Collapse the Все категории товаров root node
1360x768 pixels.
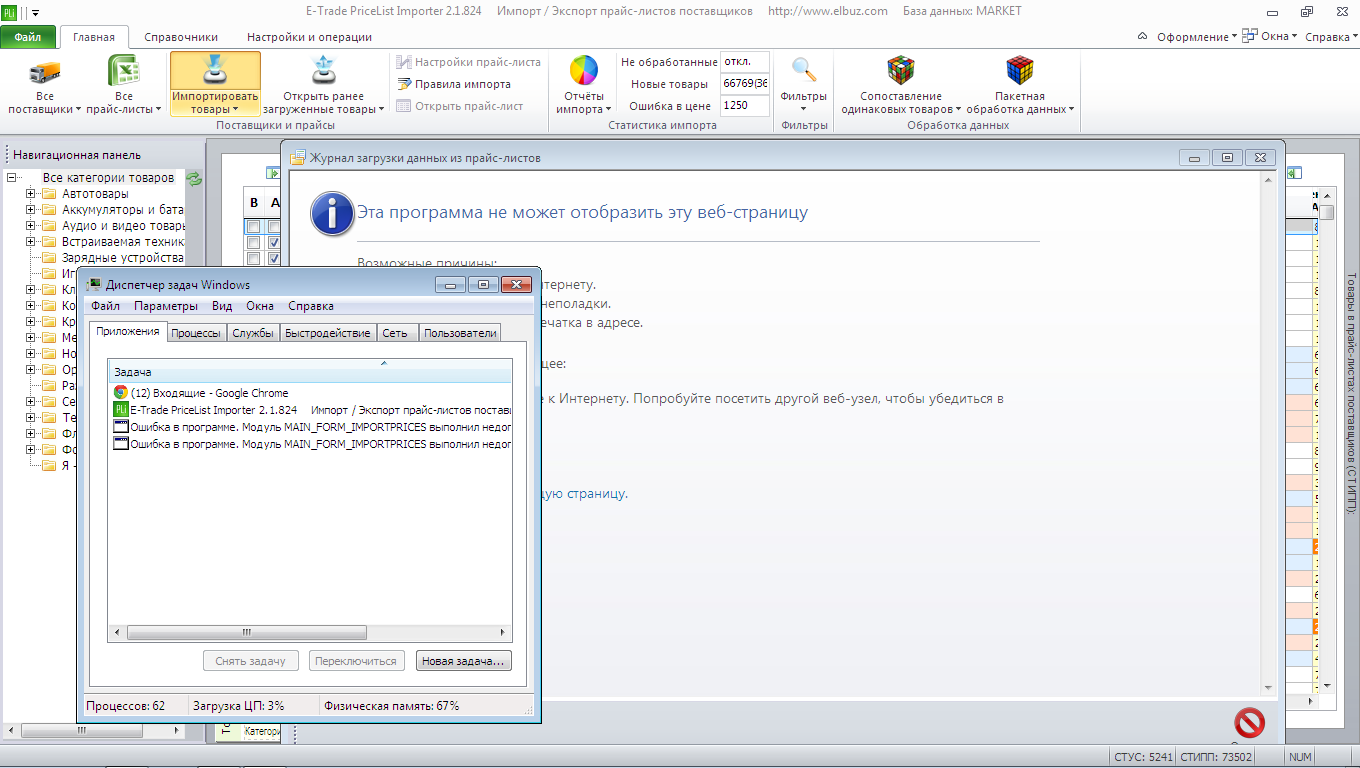click(11, 178)
